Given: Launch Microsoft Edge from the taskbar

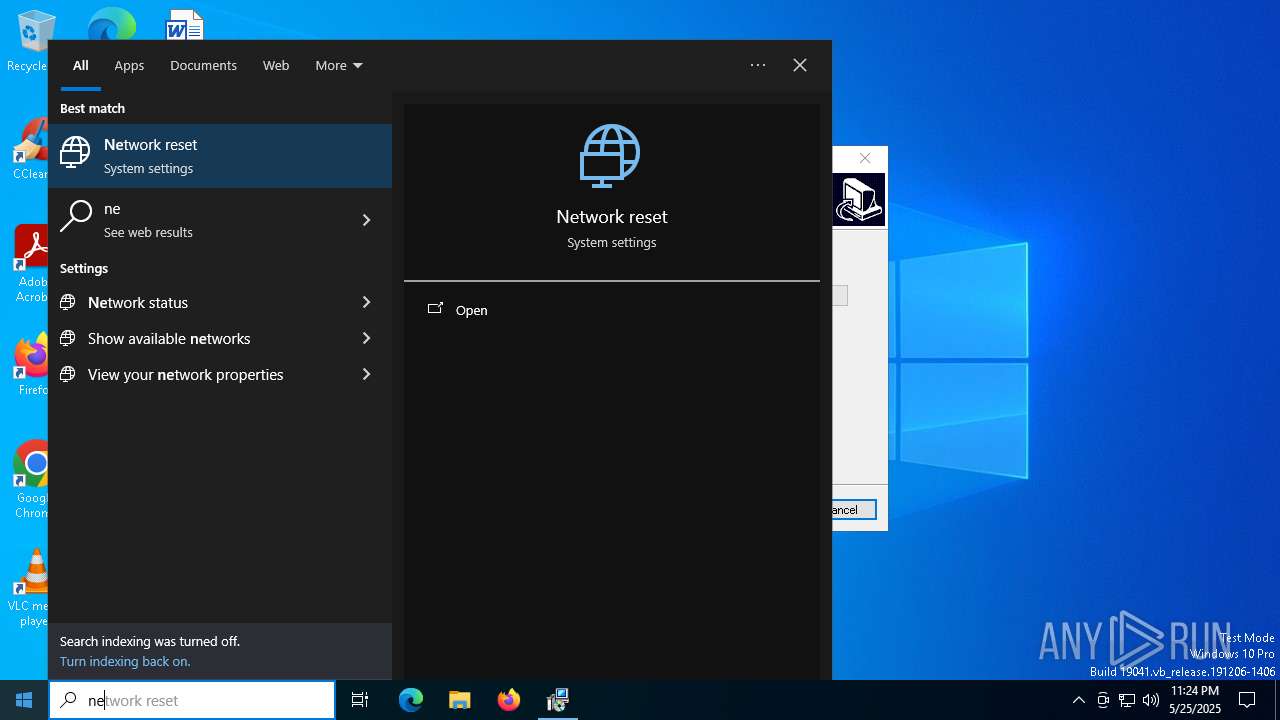Looking at the screenshot, I should 411,700.
